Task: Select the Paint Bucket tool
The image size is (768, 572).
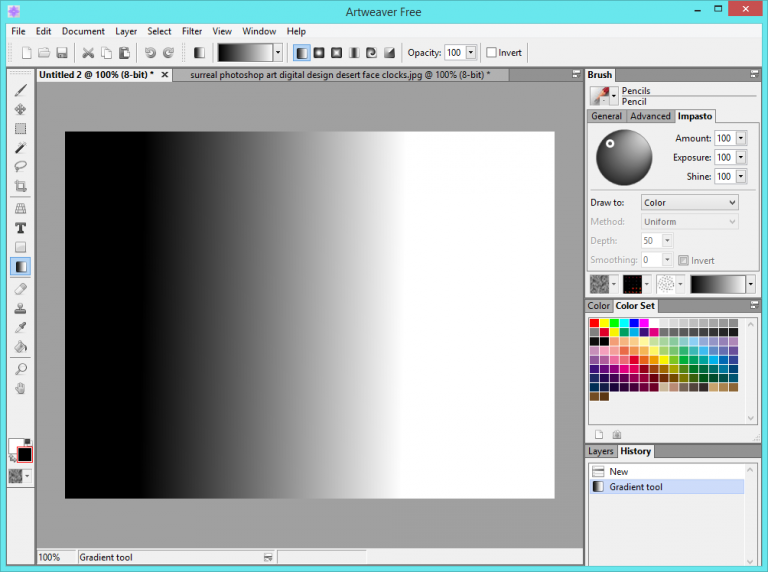Action: [x=20, y=347]
